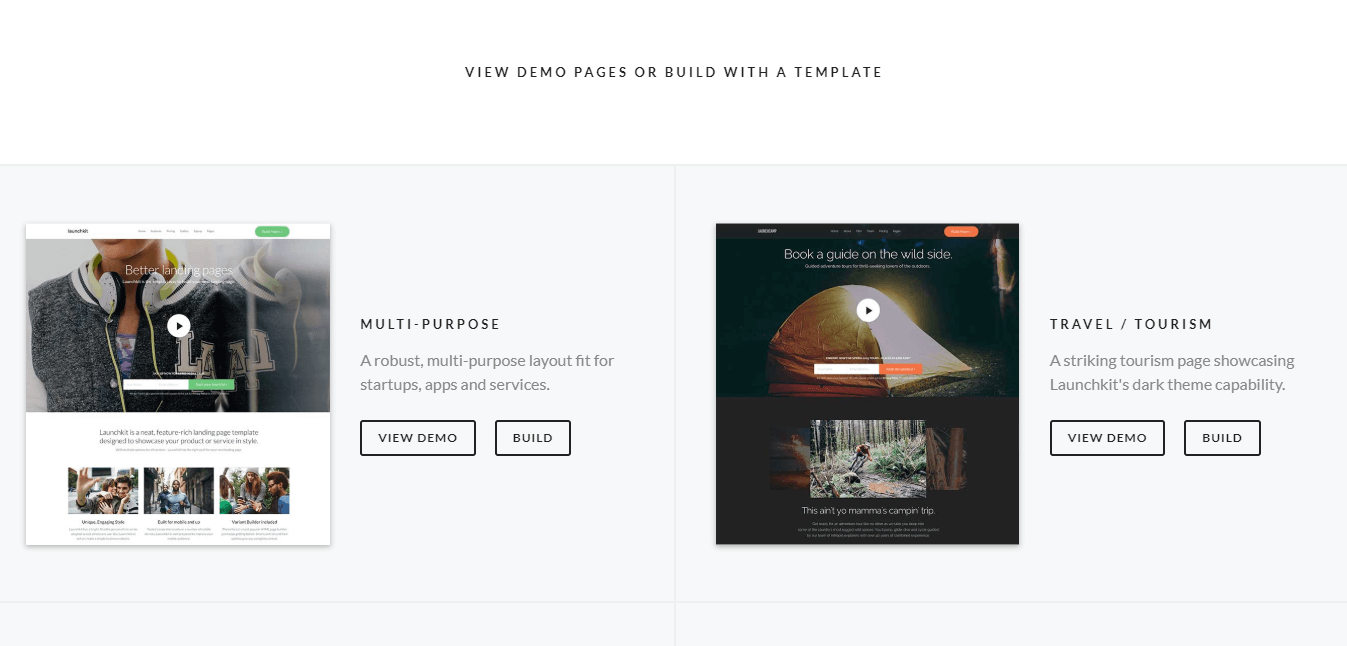Open the Multi-Purpose View Demo
The height and width of the screenshot is (646, 1347).
coord(418,438)
